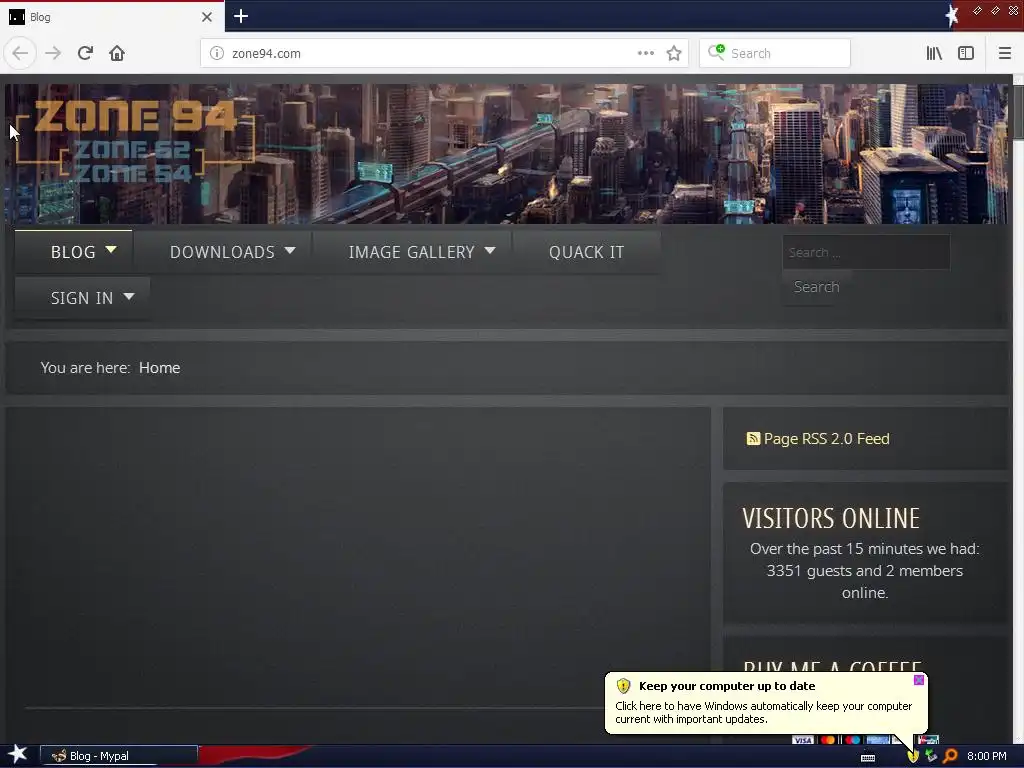Click the site Search button

pyautogui.click(x=816, y=287)
